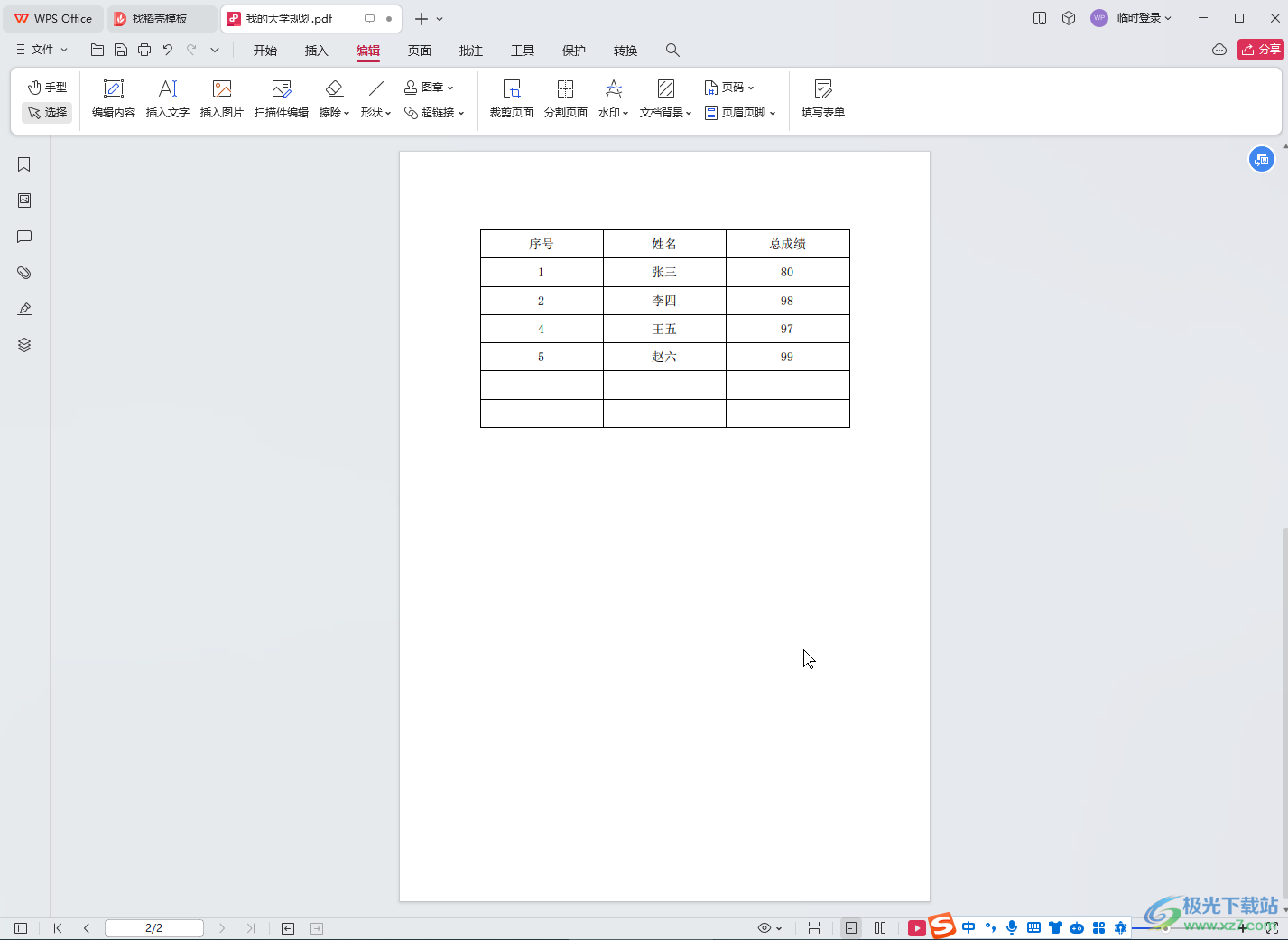The image size is (1288, 940).
Task: Select the Hand tool
Action: click(47, 88)
